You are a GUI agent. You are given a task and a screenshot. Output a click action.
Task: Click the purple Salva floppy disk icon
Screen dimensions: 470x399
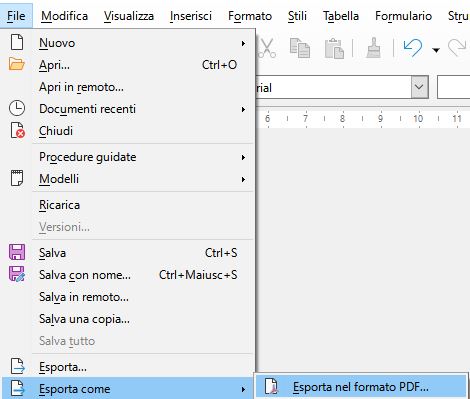[x=17, y=252]
